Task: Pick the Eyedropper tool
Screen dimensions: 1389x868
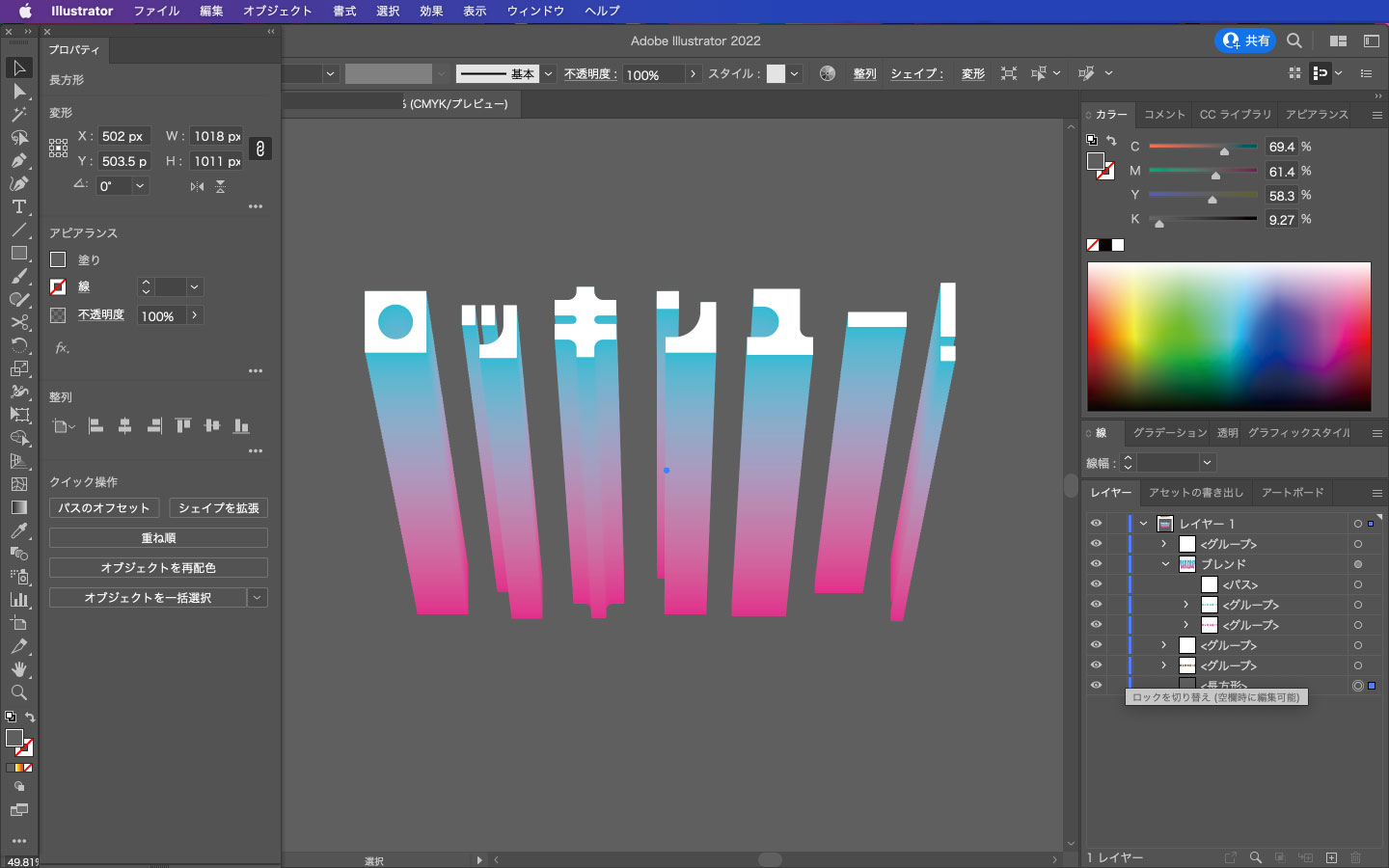Action: click(x=20, y=530)
